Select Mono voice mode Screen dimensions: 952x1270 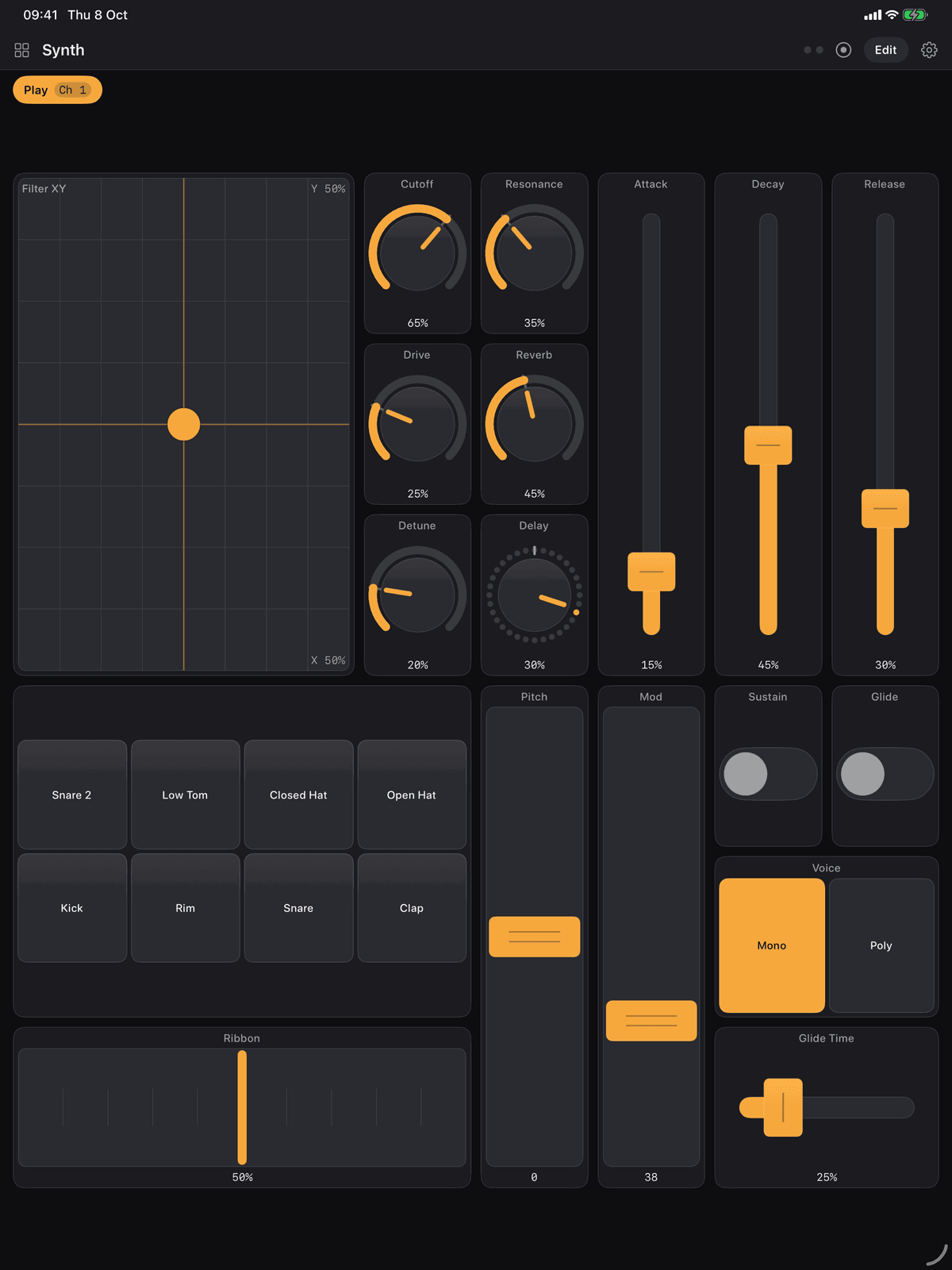click(x=772, y=945)
